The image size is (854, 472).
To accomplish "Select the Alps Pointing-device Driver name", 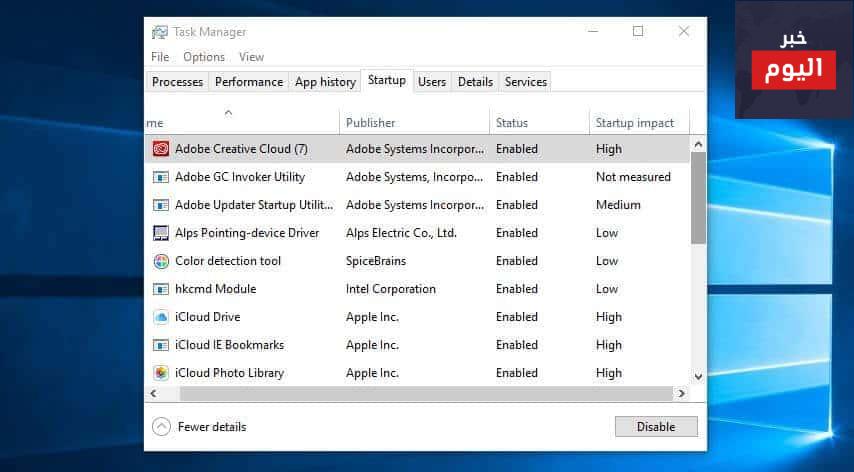I will point(247,233).
